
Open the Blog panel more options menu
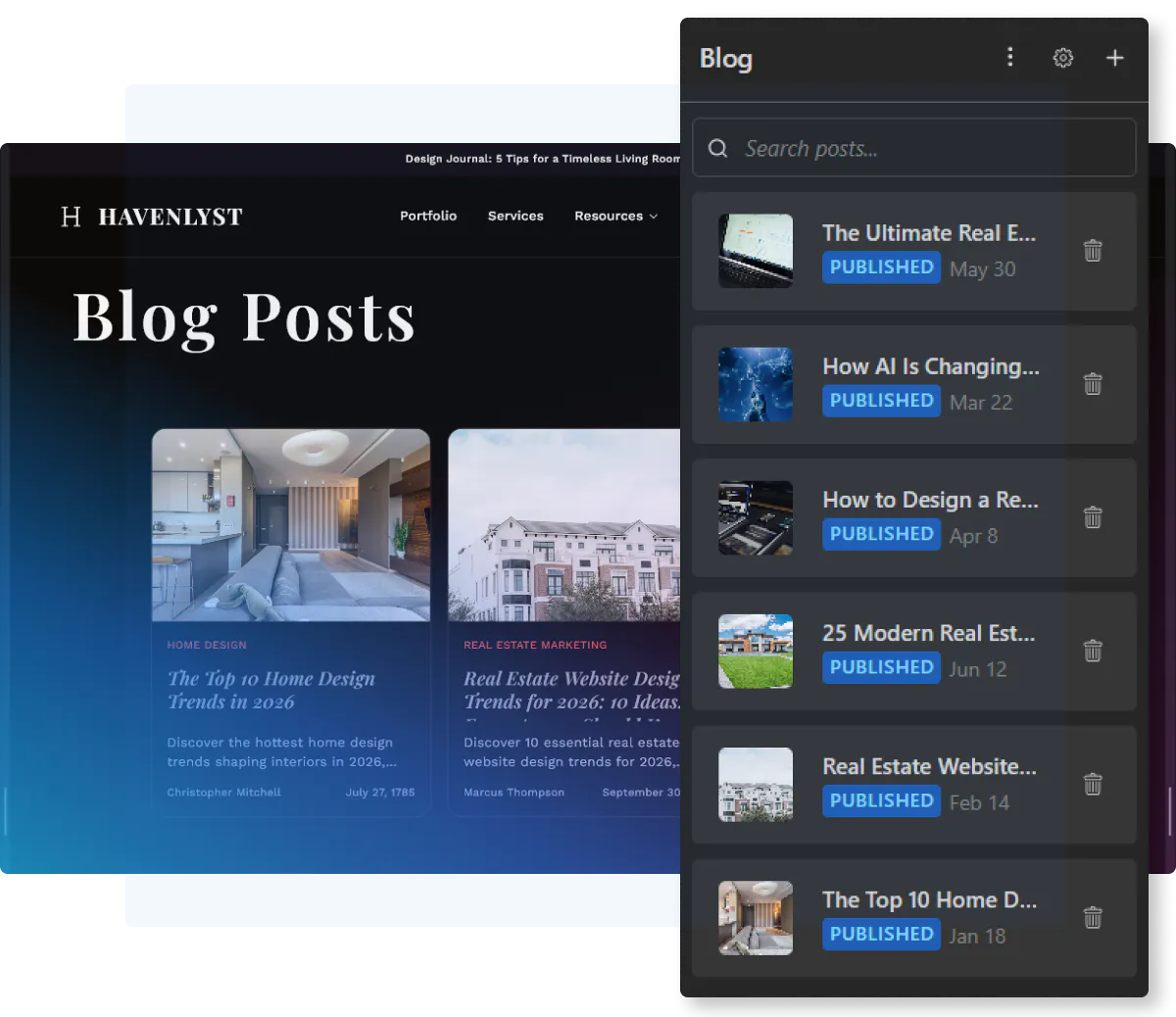click(1010, 58)
